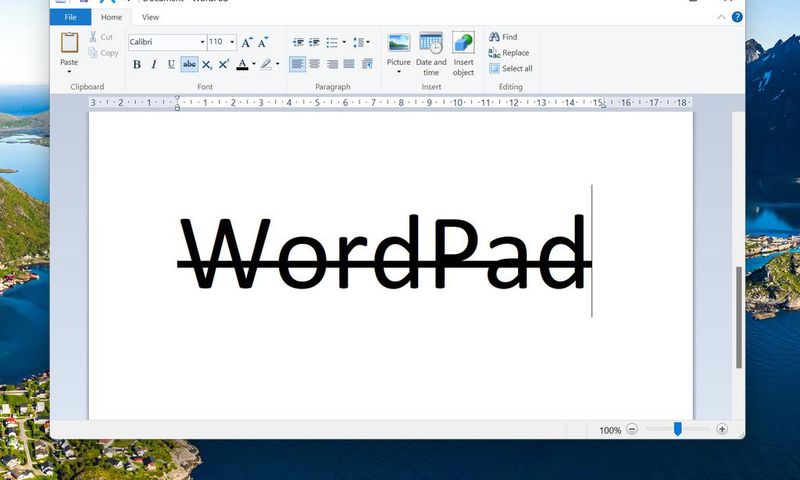
Task: Toggle Bold formatting
Action: (x=137, y=64)
